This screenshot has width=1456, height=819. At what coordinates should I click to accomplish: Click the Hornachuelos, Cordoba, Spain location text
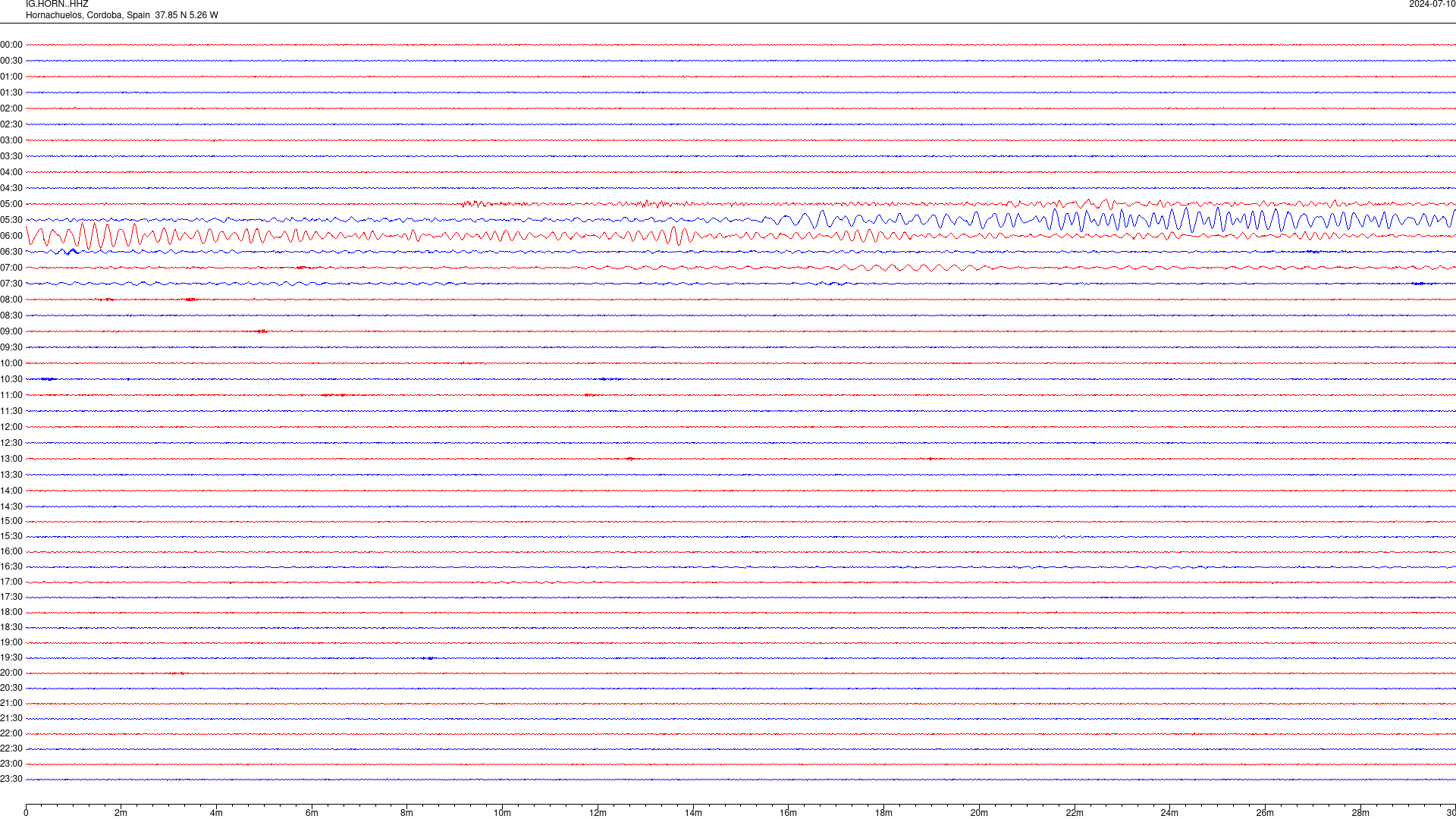pos(88,15)
